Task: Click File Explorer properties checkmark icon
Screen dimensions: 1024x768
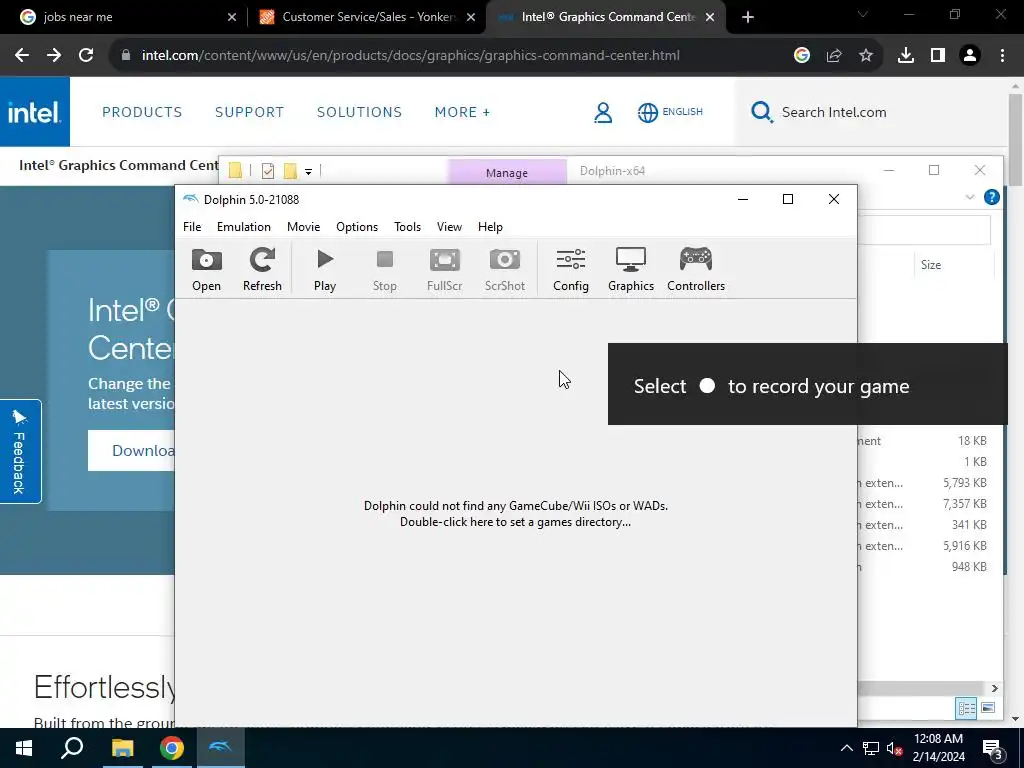Action: click(268, 171)
